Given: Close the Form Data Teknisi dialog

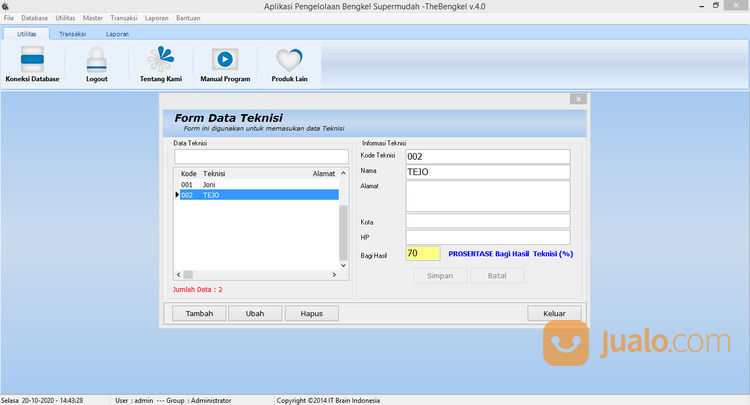Looking at the screenshot, I should coord(577,99).
